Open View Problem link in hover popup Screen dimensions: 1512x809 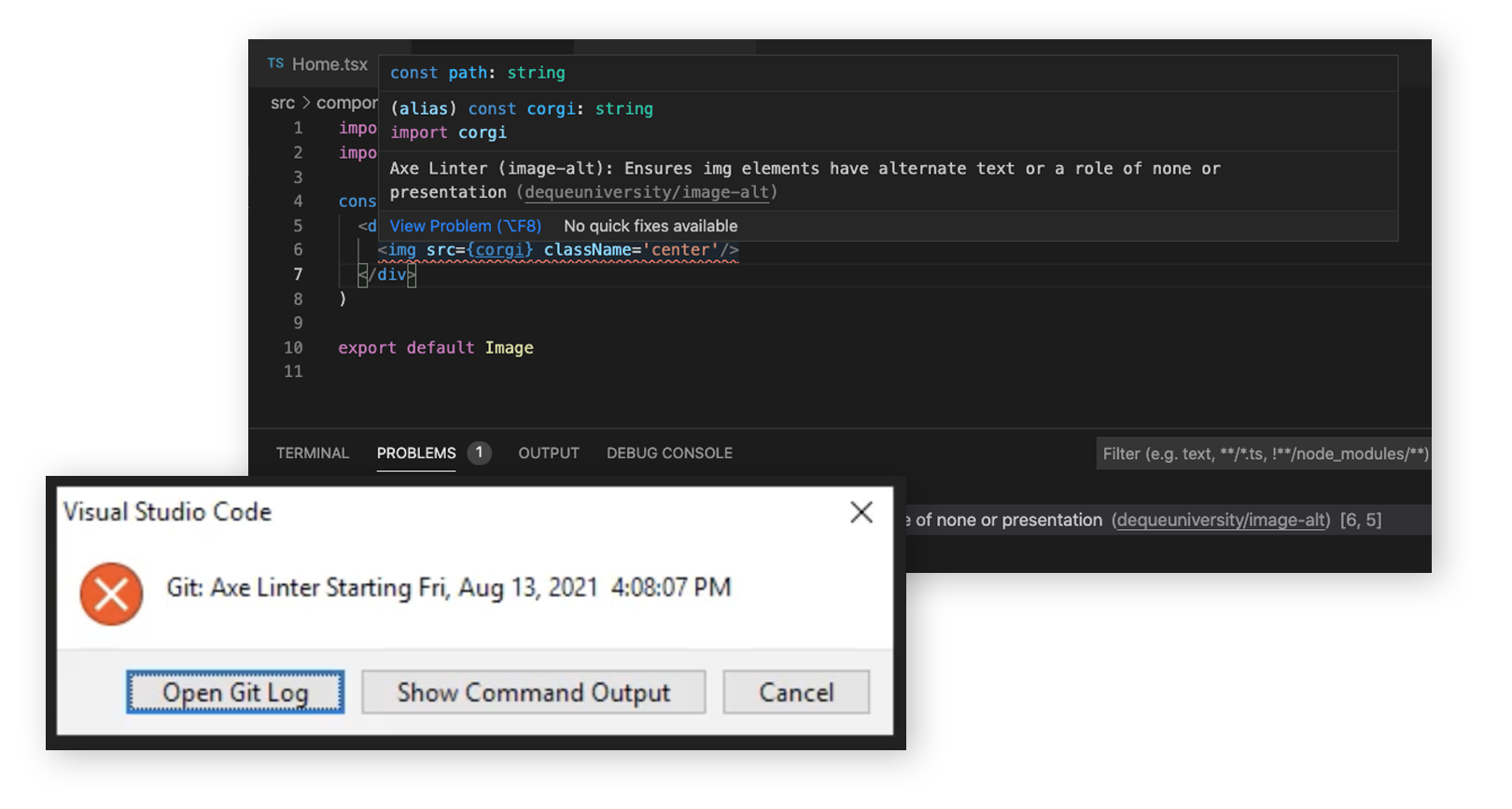[x=465, y=226]
